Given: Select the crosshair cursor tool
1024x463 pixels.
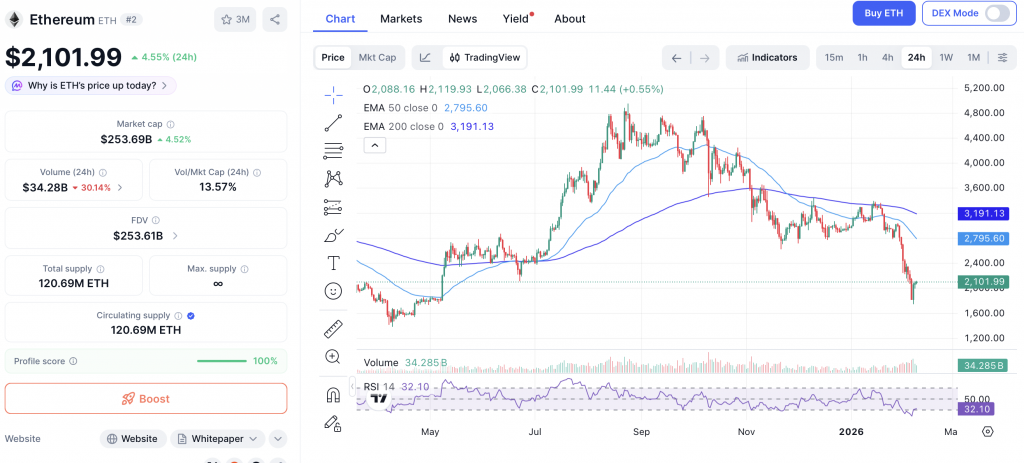Looking at the screenshot, I should click(333, 95).
